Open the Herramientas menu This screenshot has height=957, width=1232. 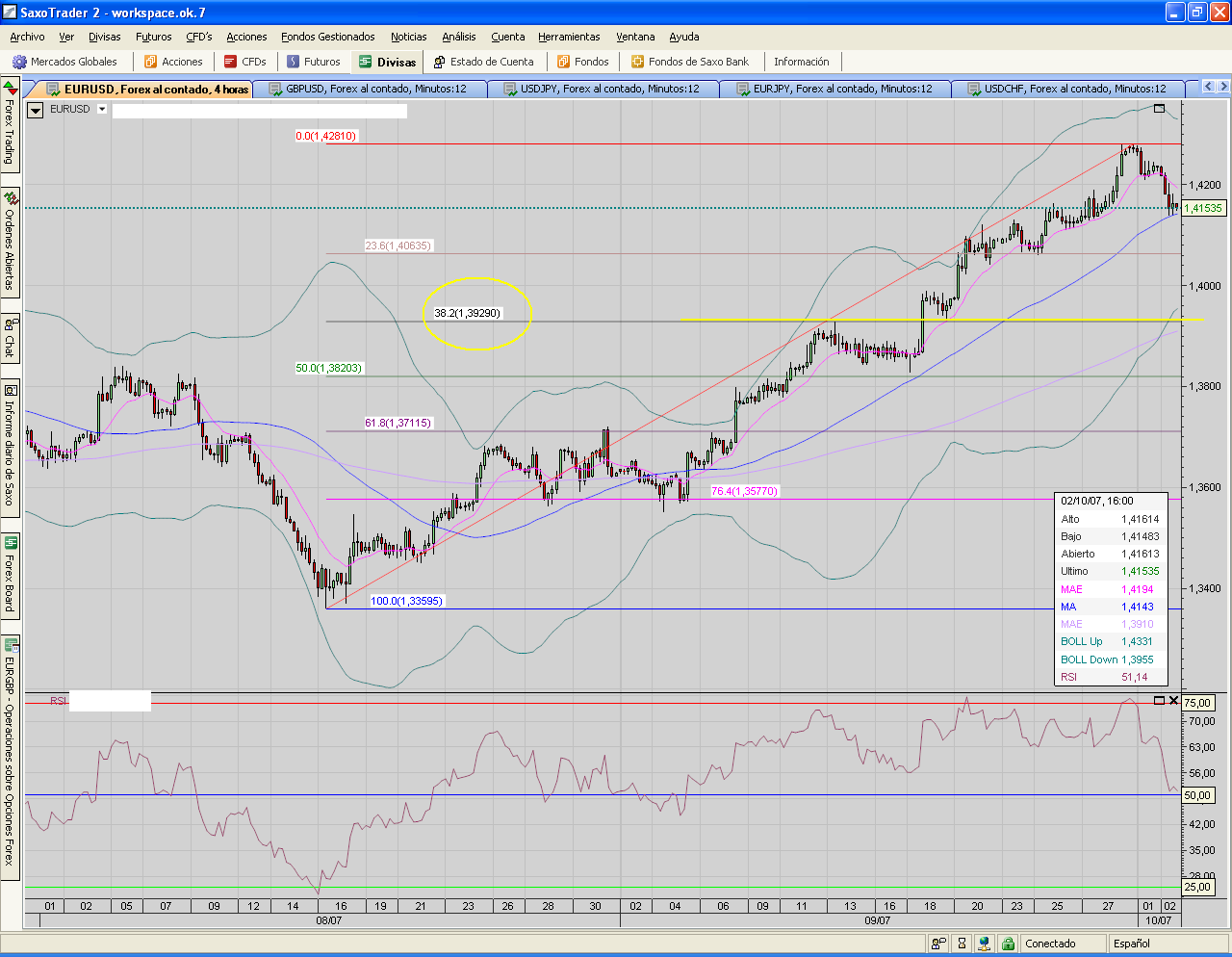[x=569, y=37]
